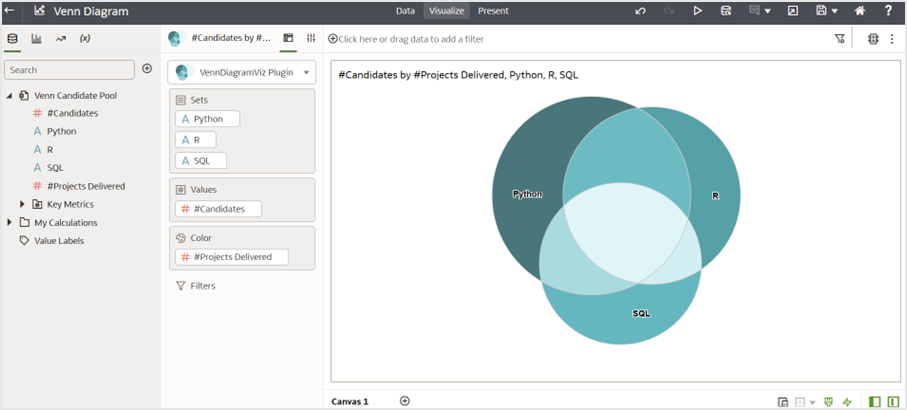Viewport: 907px width, 410px height.
Task: Click the filter bar funnel icon
Action: coord(839,39)
